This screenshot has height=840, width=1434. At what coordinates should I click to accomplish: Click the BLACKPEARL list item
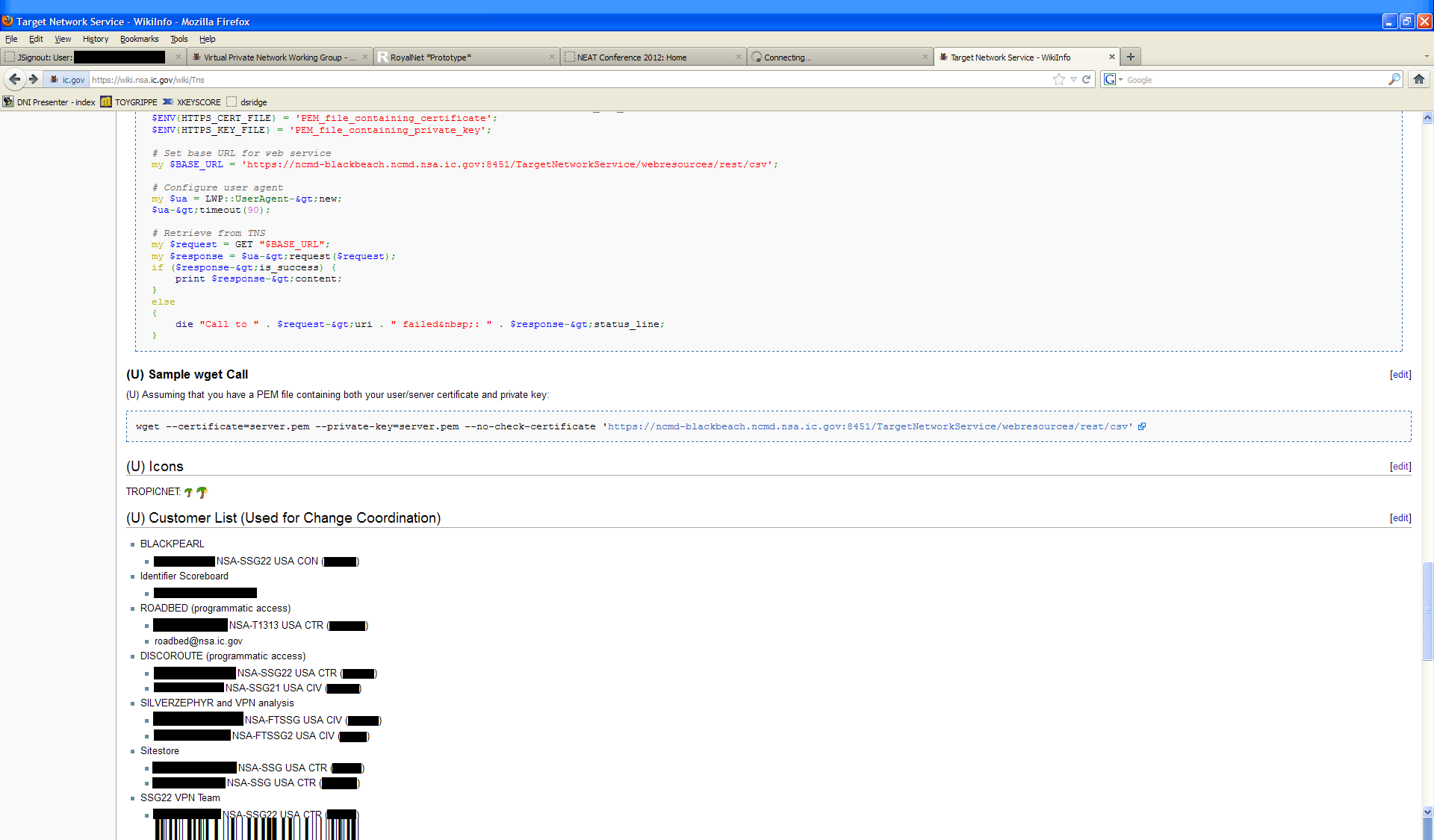[x=172, y=544]
